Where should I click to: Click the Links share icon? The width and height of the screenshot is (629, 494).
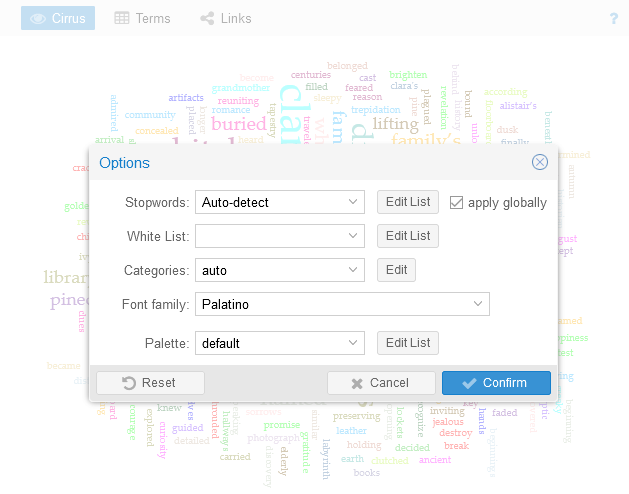[x=207, y=18]
